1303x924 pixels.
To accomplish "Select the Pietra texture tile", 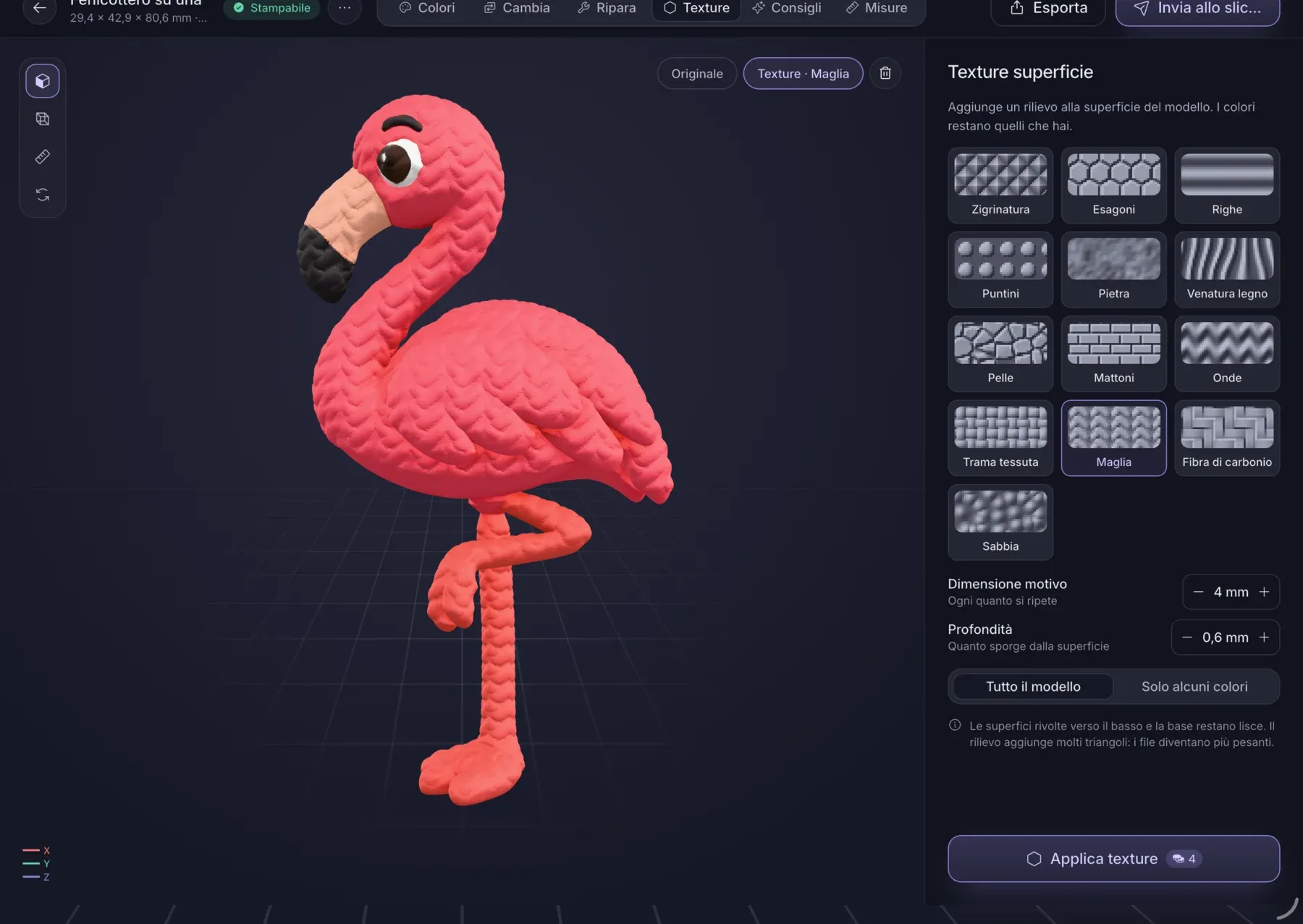I will click(1113, 269).
